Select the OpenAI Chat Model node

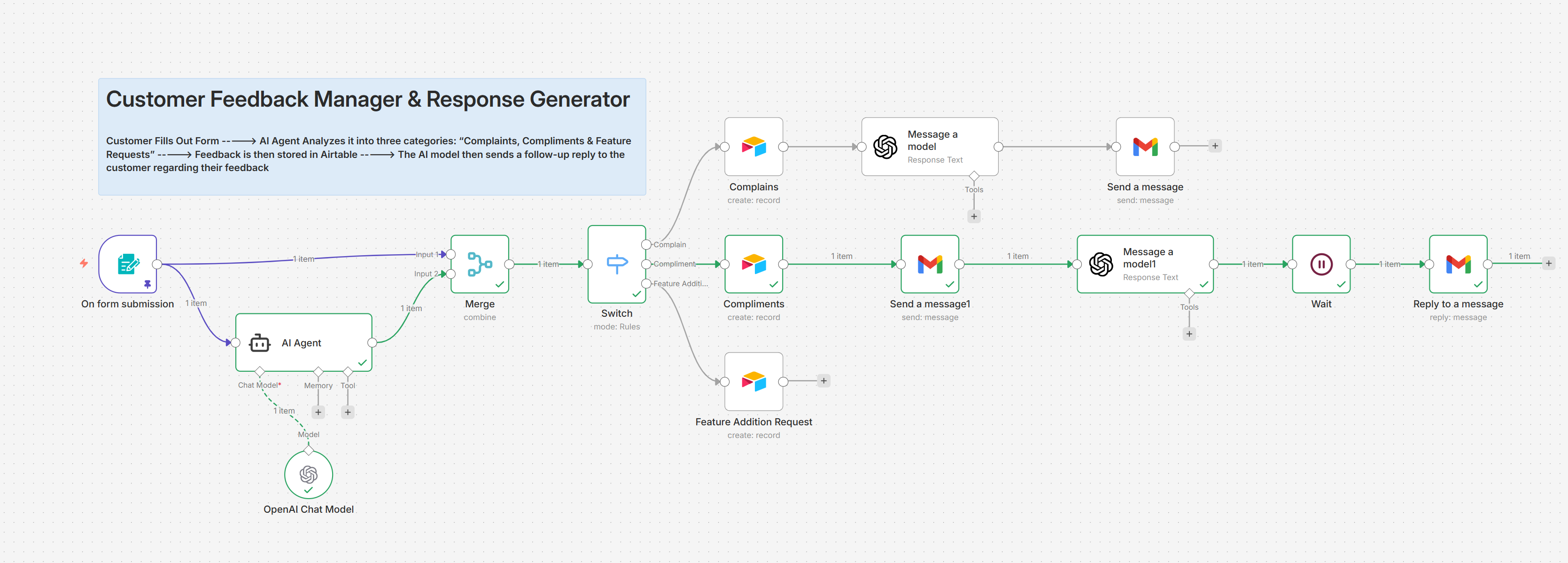click(308, 474)
